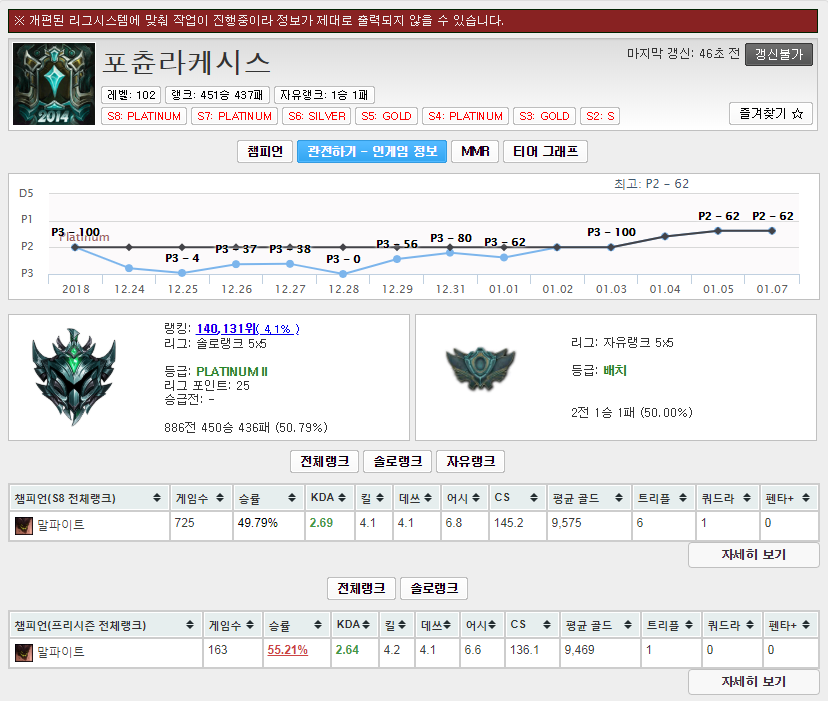
Task: Add to favorites with 즐겨찾기 star button
Action: pyautogui.click(x=770, y=114)
